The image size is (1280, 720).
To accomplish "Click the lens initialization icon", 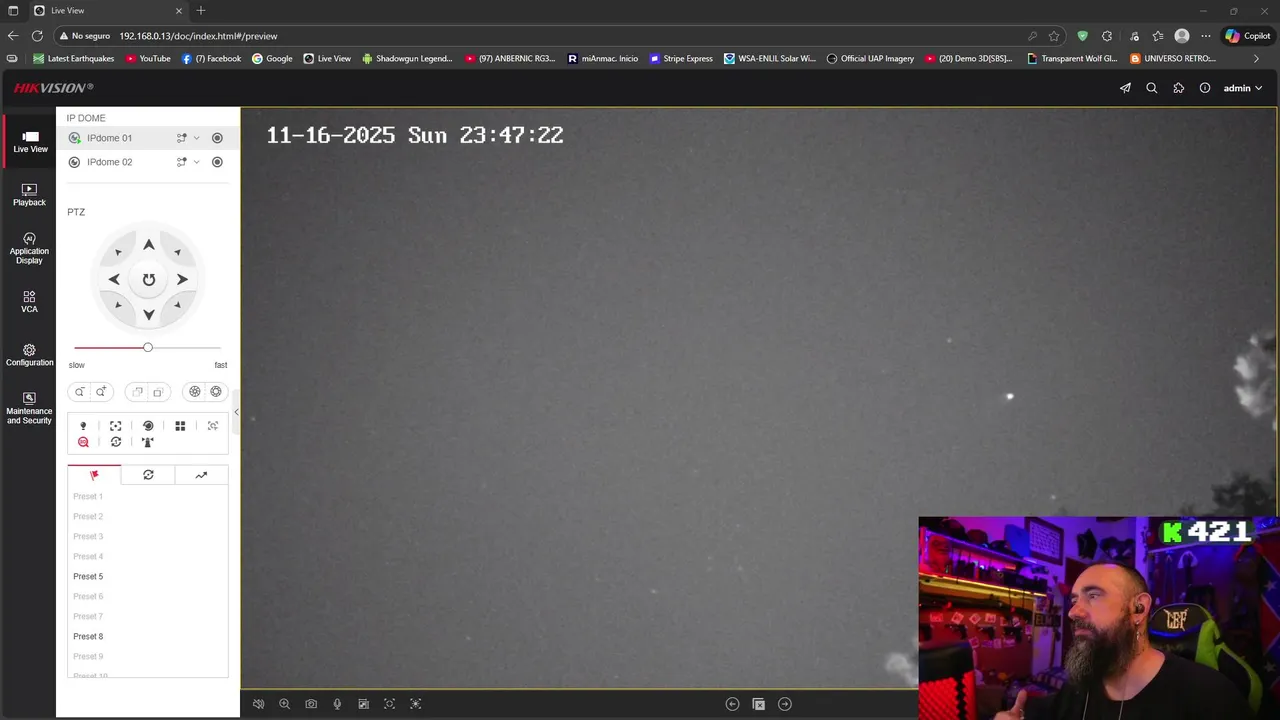I will (148, 426).
